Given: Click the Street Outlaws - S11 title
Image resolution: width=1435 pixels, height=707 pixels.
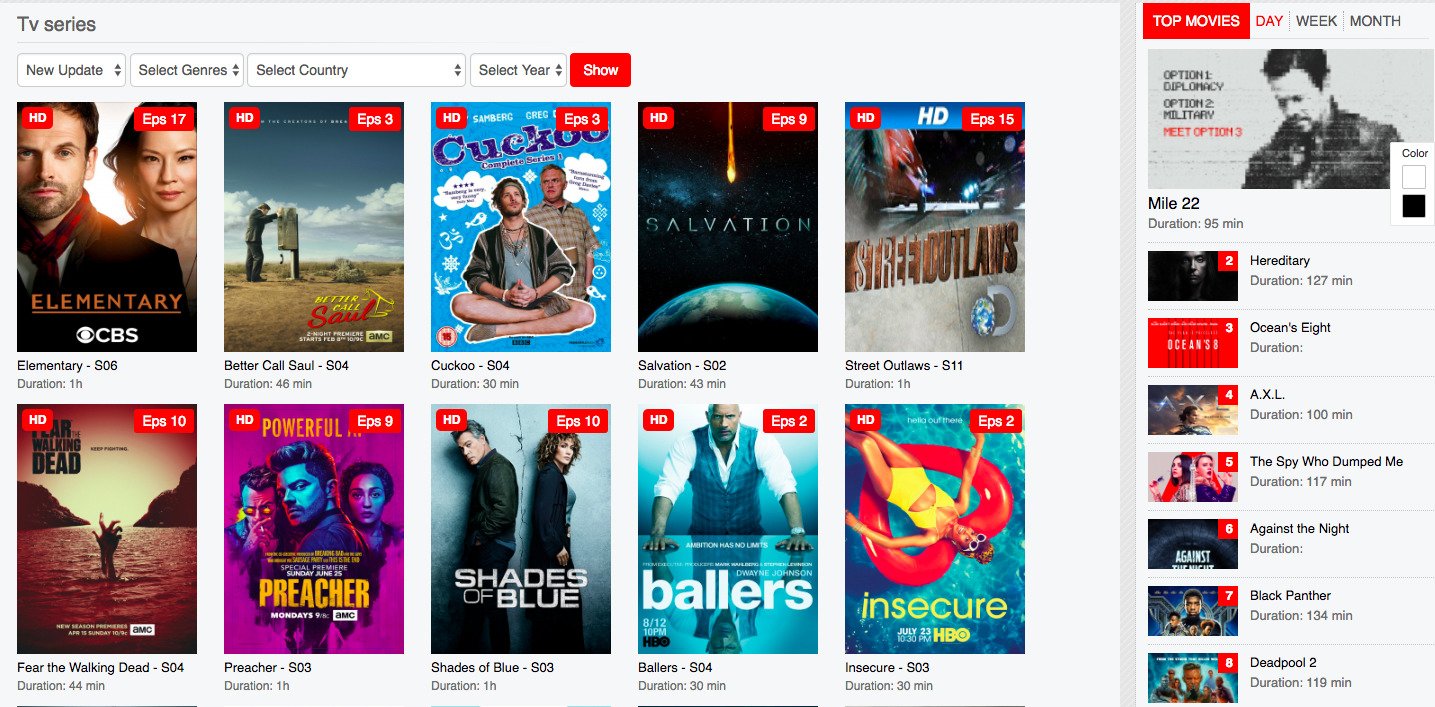Looking at the screenshot, I should [x=904, y=366].
